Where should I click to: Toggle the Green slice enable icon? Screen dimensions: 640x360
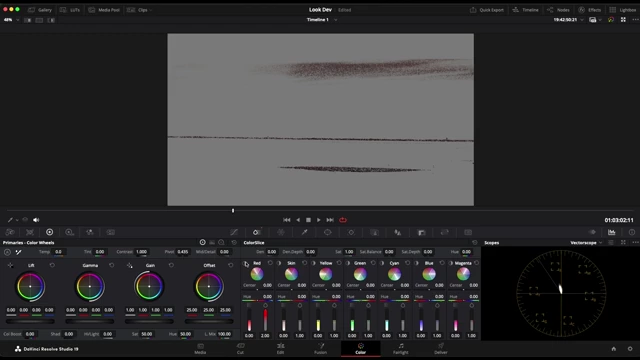pyautogui.click(x=348, y=263)
